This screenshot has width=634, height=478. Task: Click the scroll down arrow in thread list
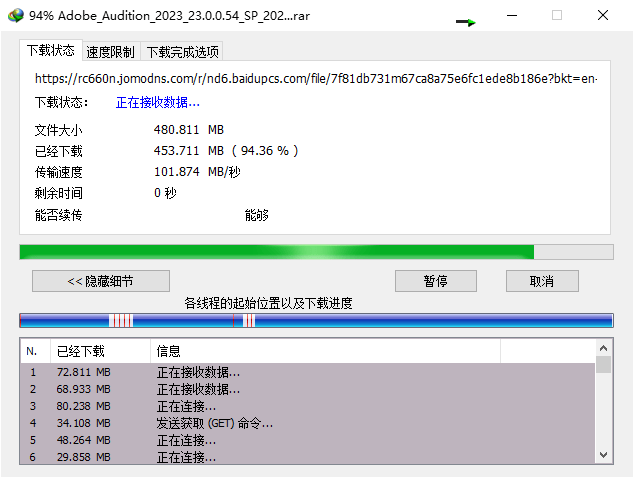603,455
